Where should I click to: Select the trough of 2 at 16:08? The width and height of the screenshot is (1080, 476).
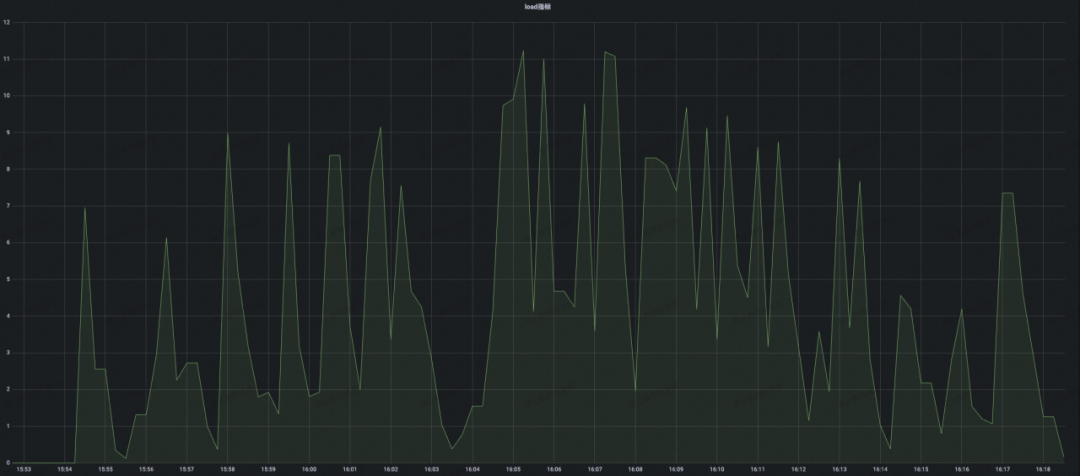click(x=635, y=389)
